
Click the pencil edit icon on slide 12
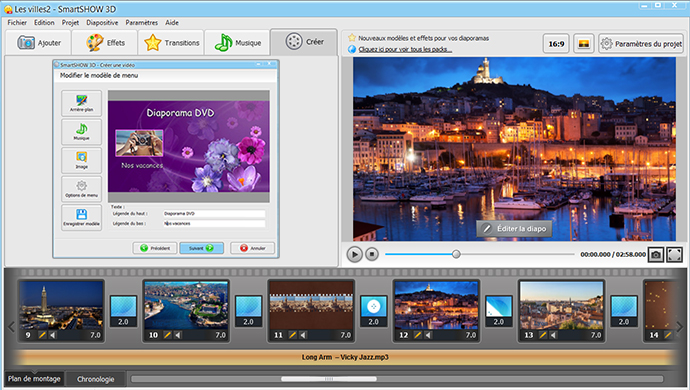[x=418, y=335]
